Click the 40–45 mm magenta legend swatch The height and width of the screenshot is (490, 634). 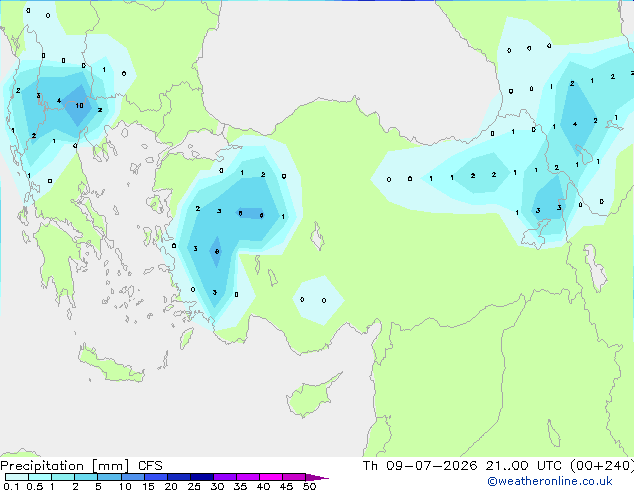point(271,477)
